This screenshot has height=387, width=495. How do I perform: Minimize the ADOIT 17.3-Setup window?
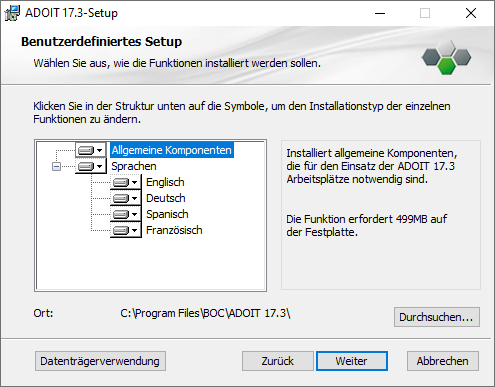click(x=380, y=13)
